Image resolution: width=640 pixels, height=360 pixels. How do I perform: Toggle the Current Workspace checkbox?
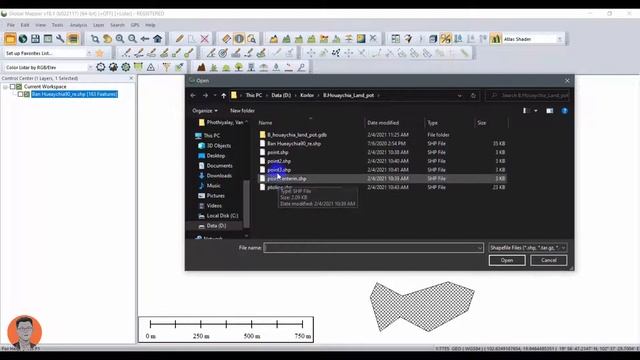[x=13, y=87]
